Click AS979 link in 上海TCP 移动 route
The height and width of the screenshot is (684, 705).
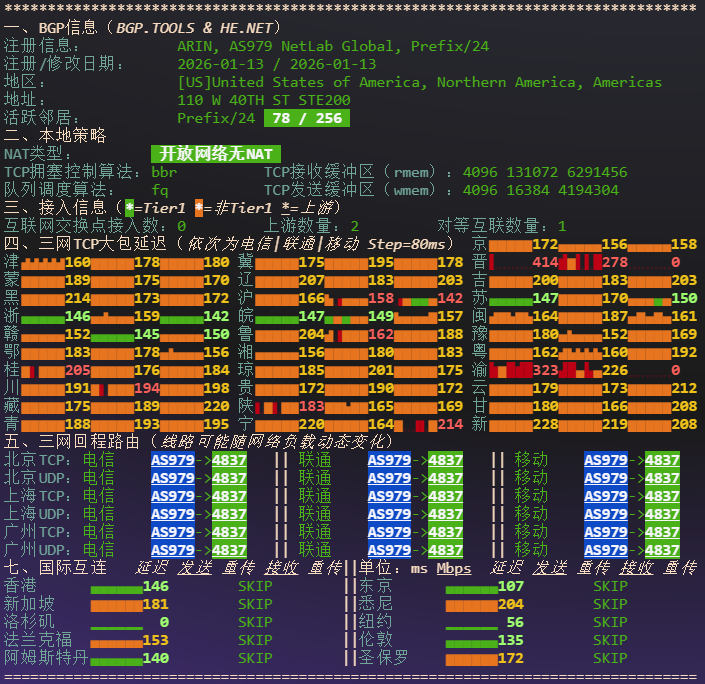pos(606,496)
